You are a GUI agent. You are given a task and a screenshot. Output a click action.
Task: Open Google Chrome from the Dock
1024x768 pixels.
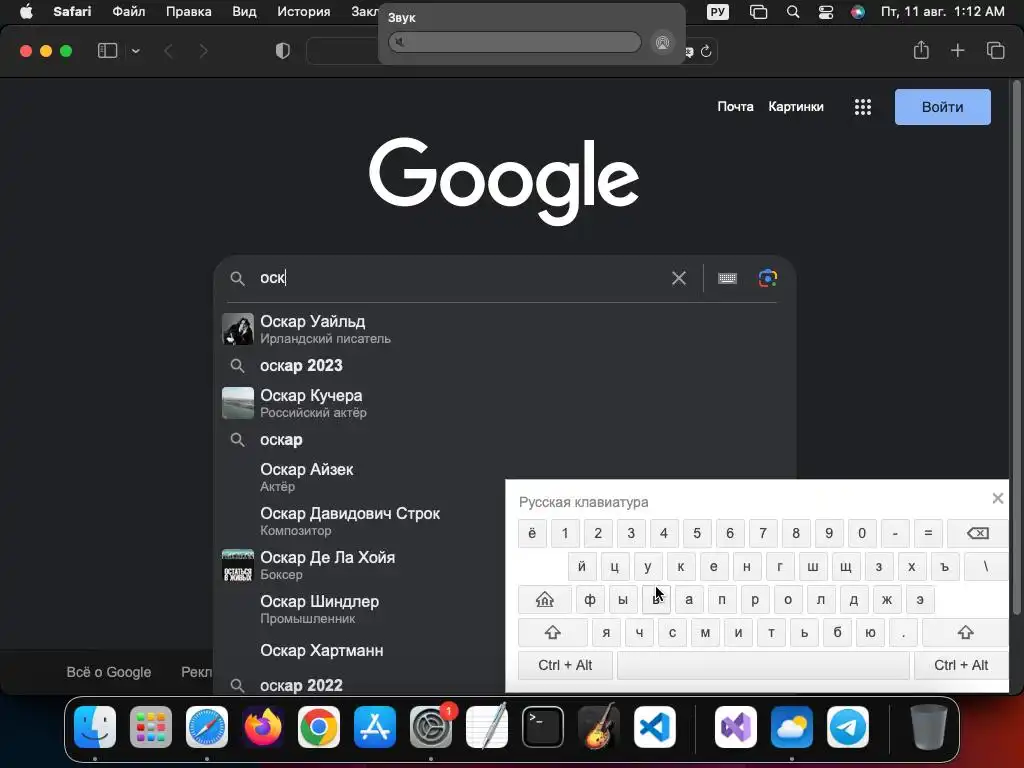pos(319,727)
